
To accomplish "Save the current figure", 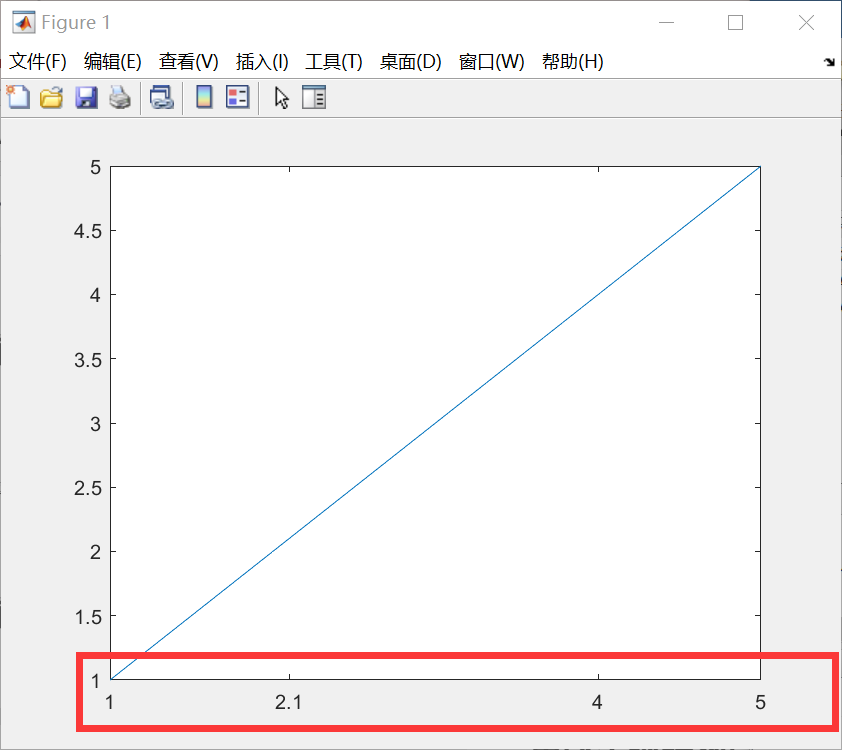I will coord(85,97).
